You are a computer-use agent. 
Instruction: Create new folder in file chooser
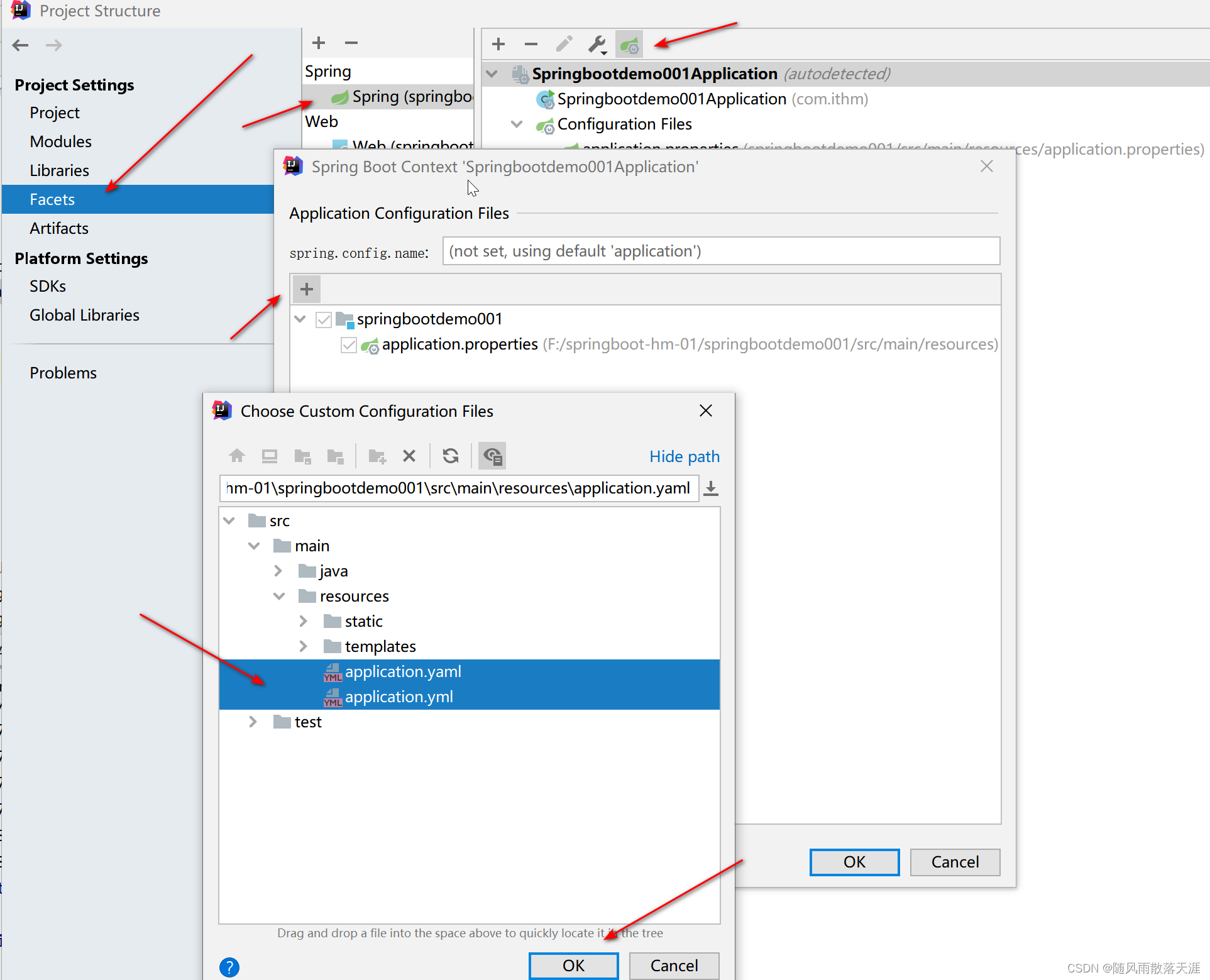point(377,456)
